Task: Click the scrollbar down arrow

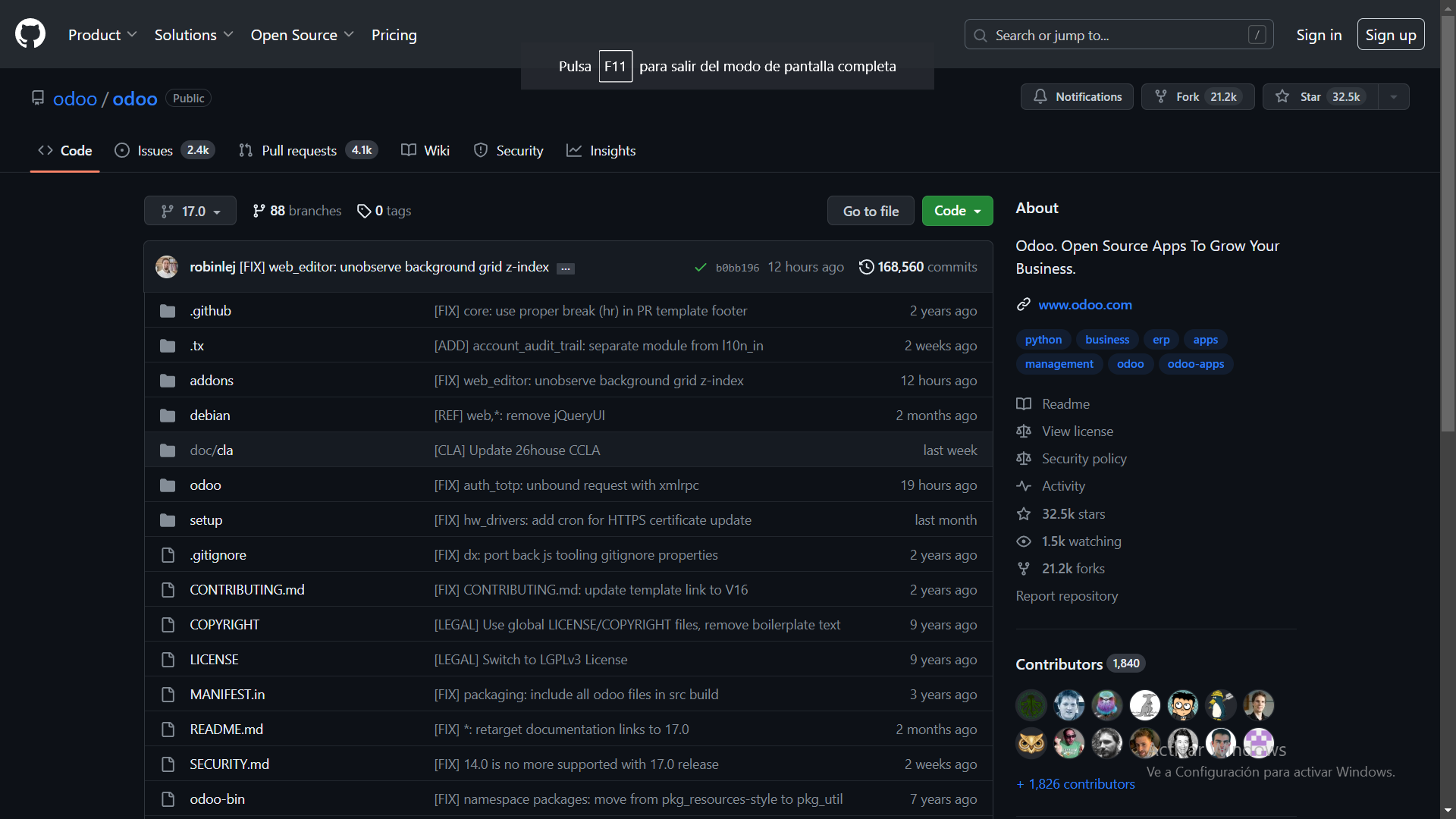Action: 1448,811
